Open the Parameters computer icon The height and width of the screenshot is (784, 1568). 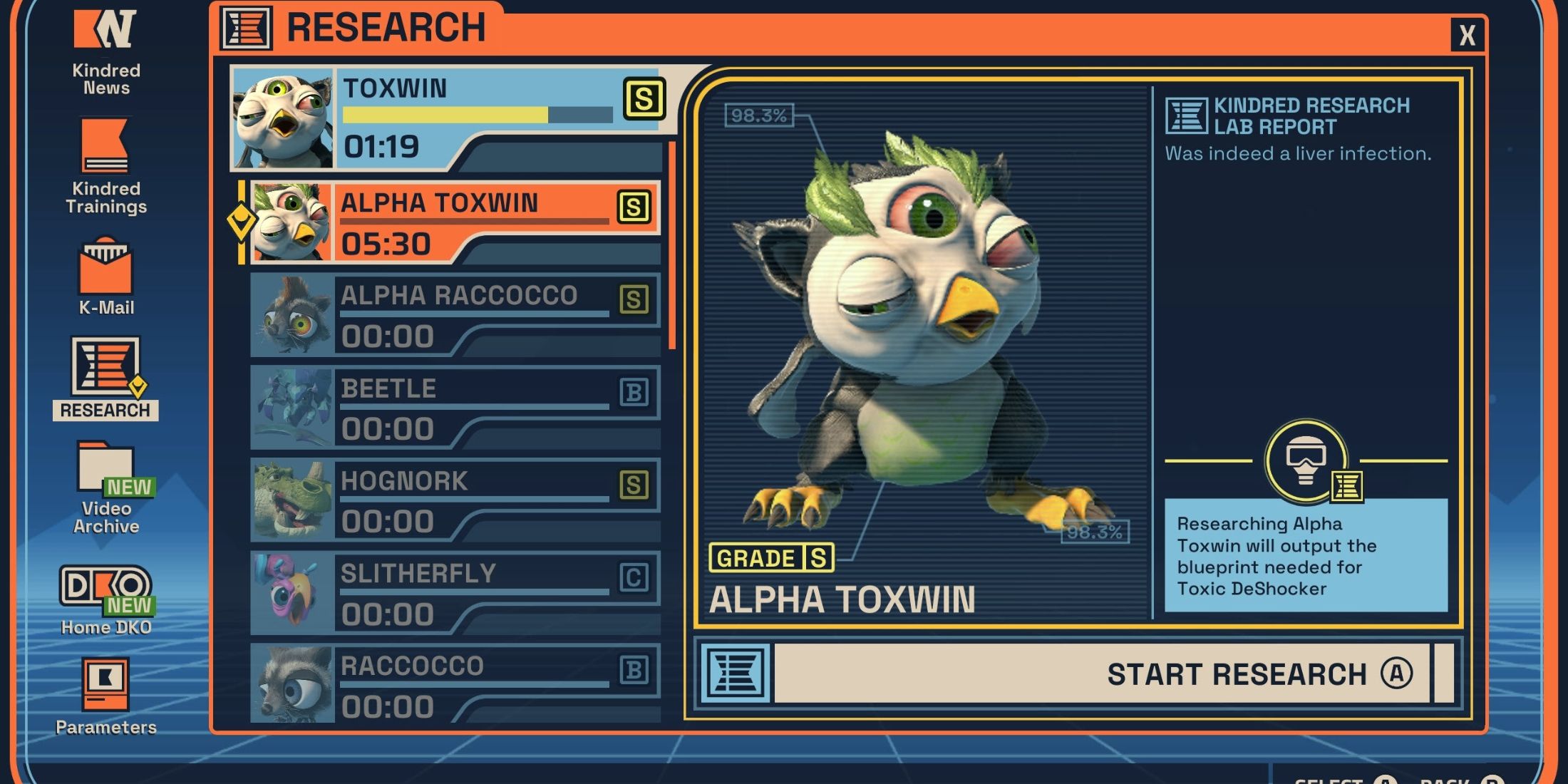[105, 684]
